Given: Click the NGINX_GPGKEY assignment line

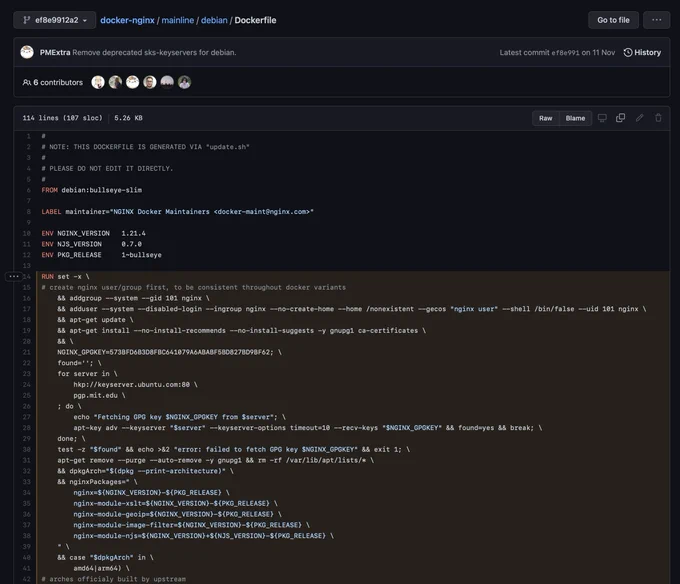Looking at the screenshot, I should [x=169, y=352].
